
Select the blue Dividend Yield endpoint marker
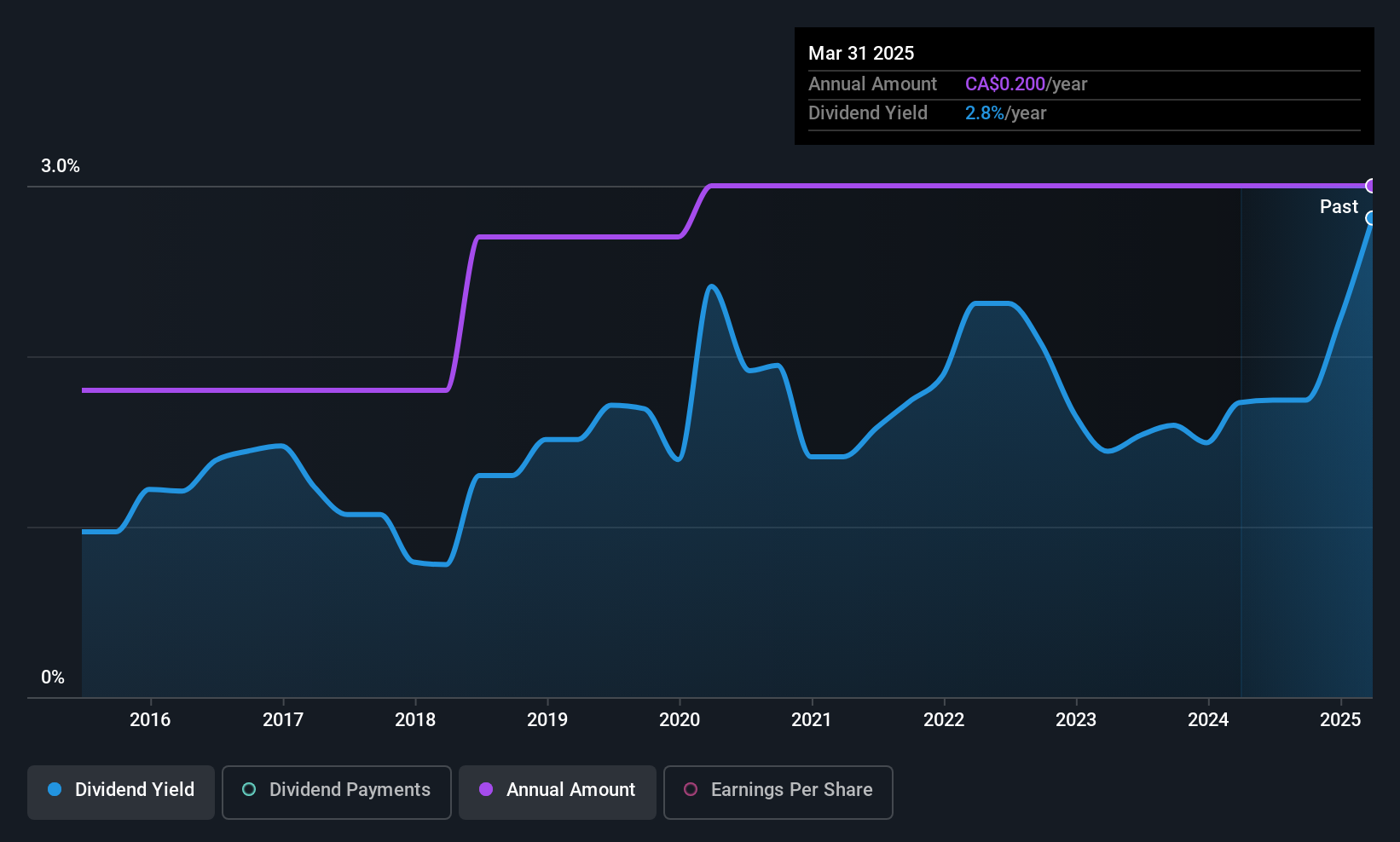tap(1371, 218)
